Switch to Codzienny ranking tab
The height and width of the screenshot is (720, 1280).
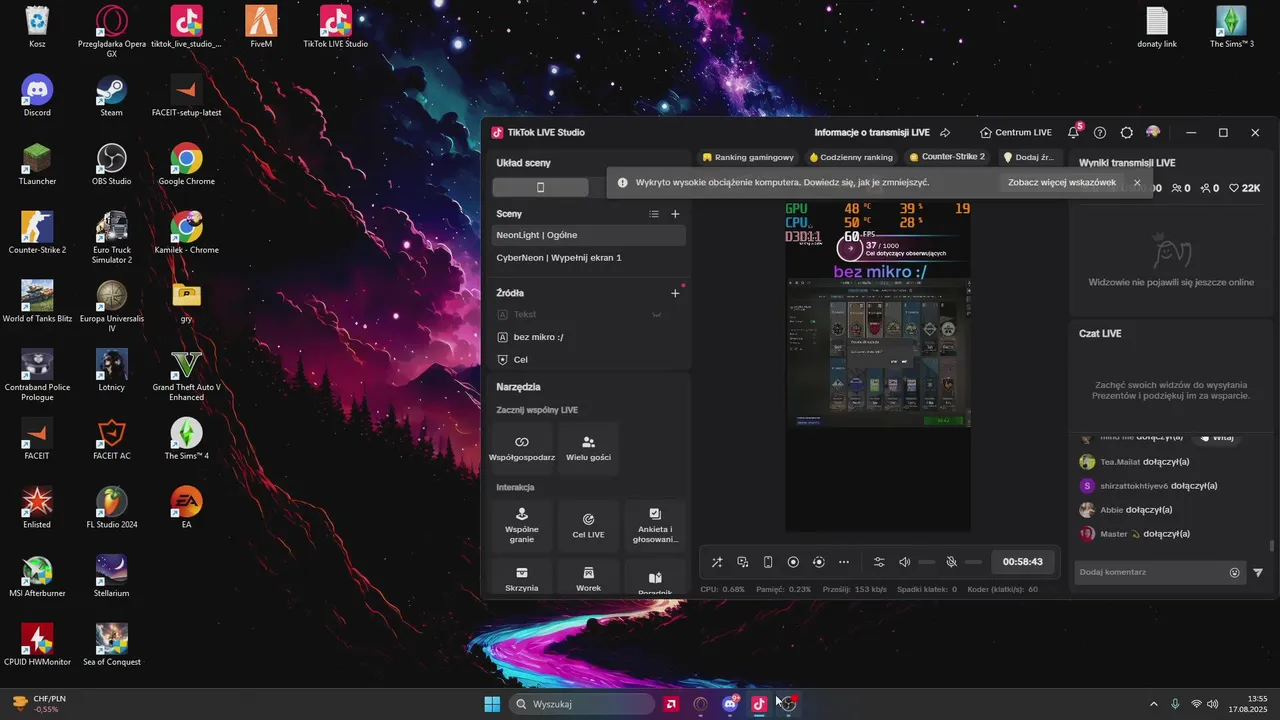[x=851, y=157]
